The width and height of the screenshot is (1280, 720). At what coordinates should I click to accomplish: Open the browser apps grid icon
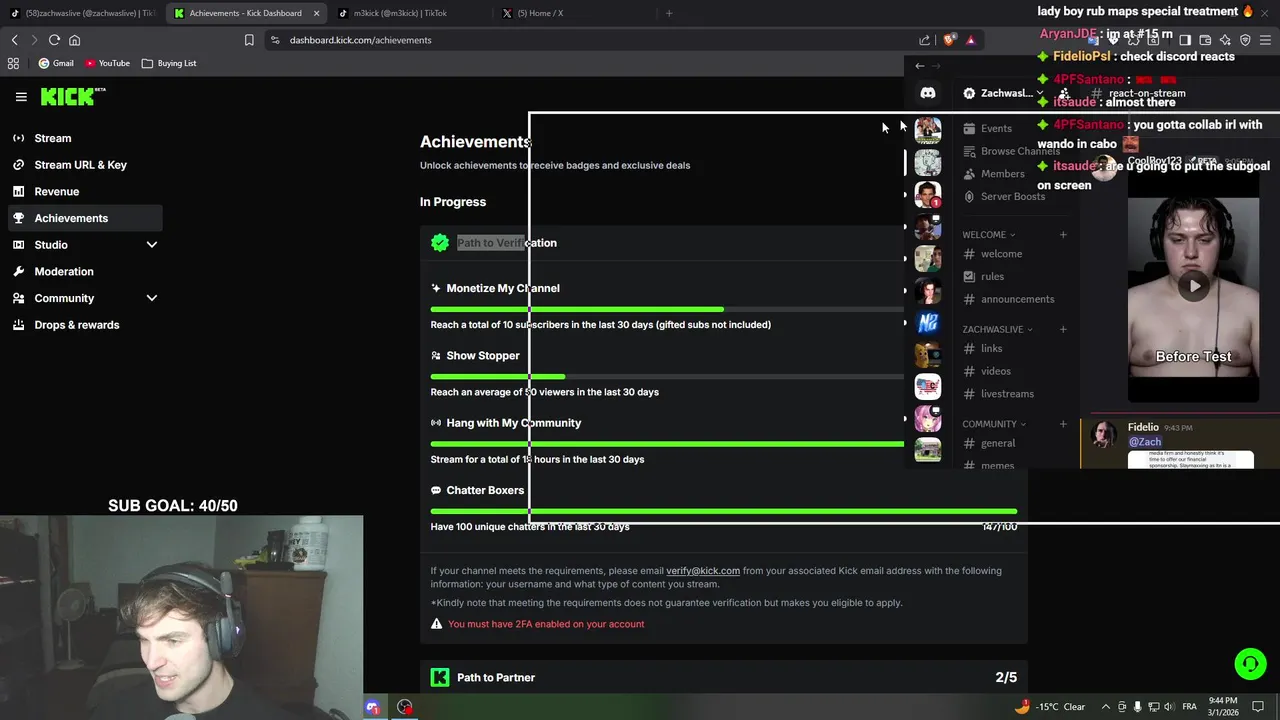tap(13, 63)
